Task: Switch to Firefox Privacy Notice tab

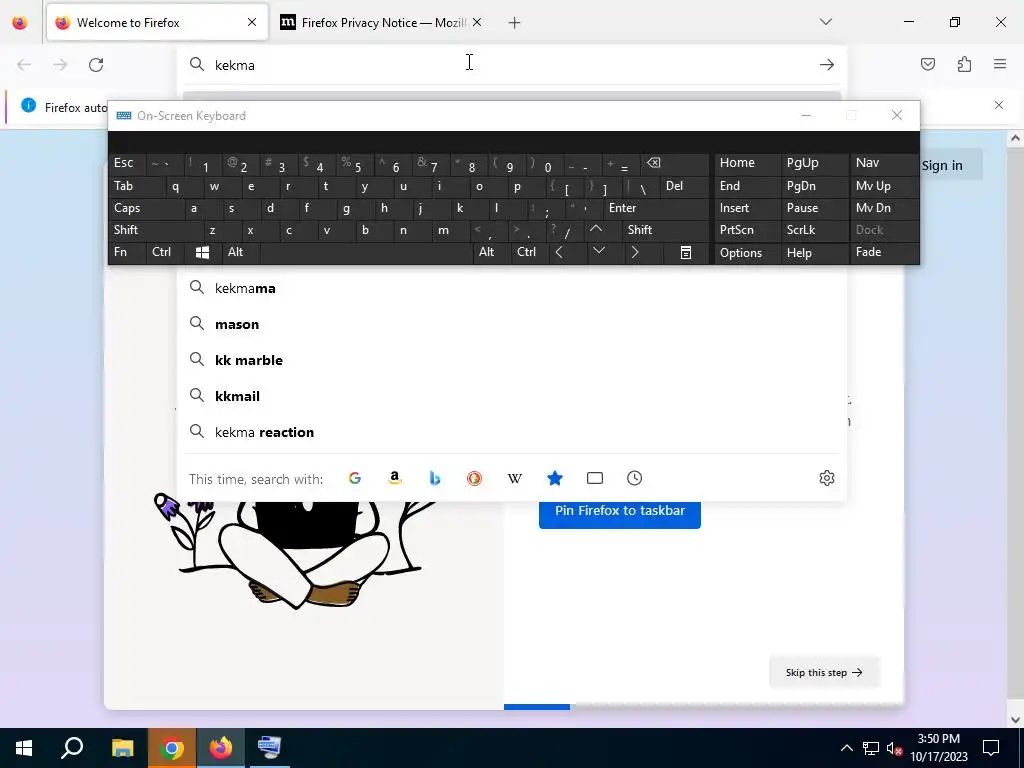Action: pos(381,23)
